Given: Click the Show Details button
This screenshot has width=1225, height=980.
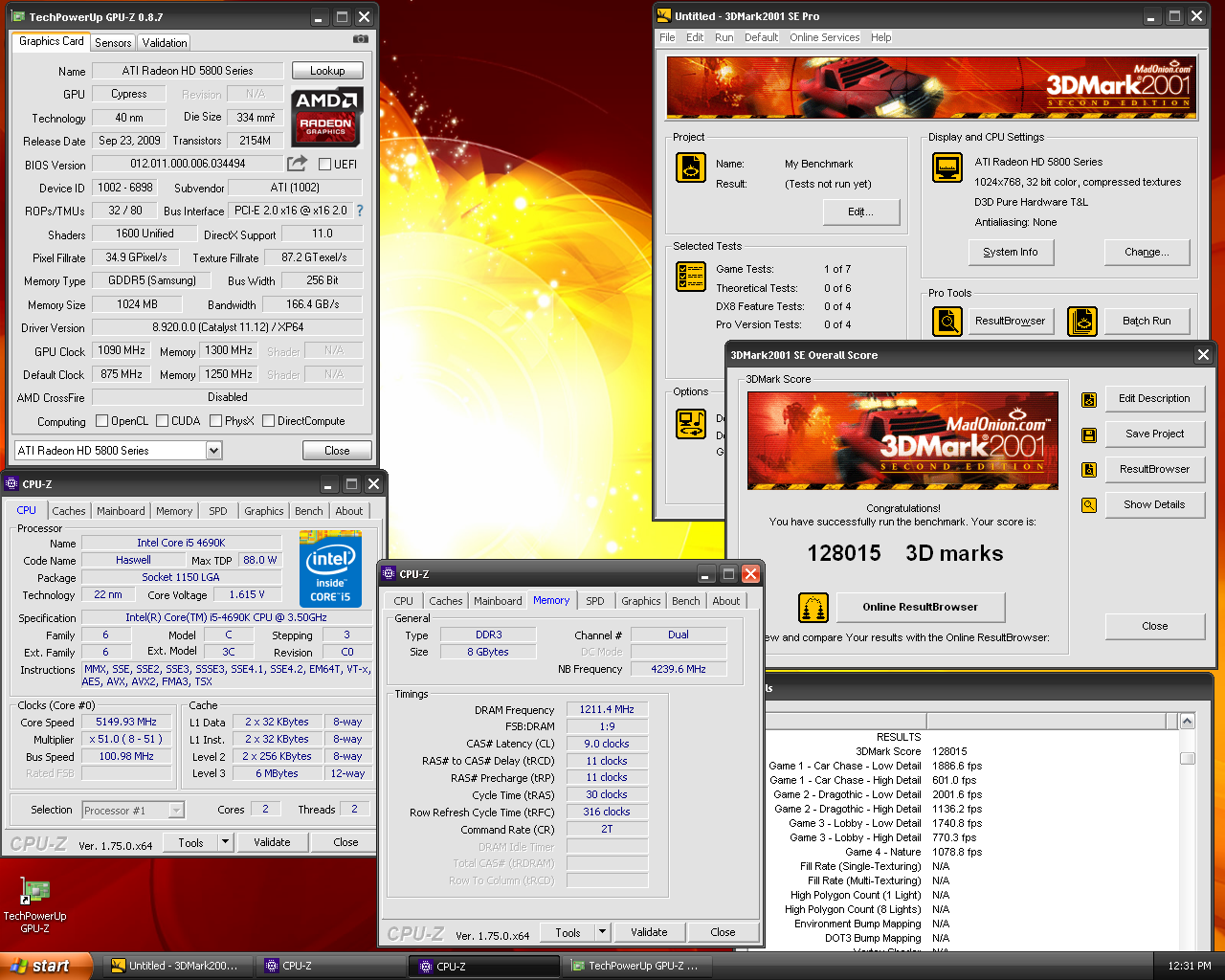Looking at the screenshot, I should (x=1155, y=504).
